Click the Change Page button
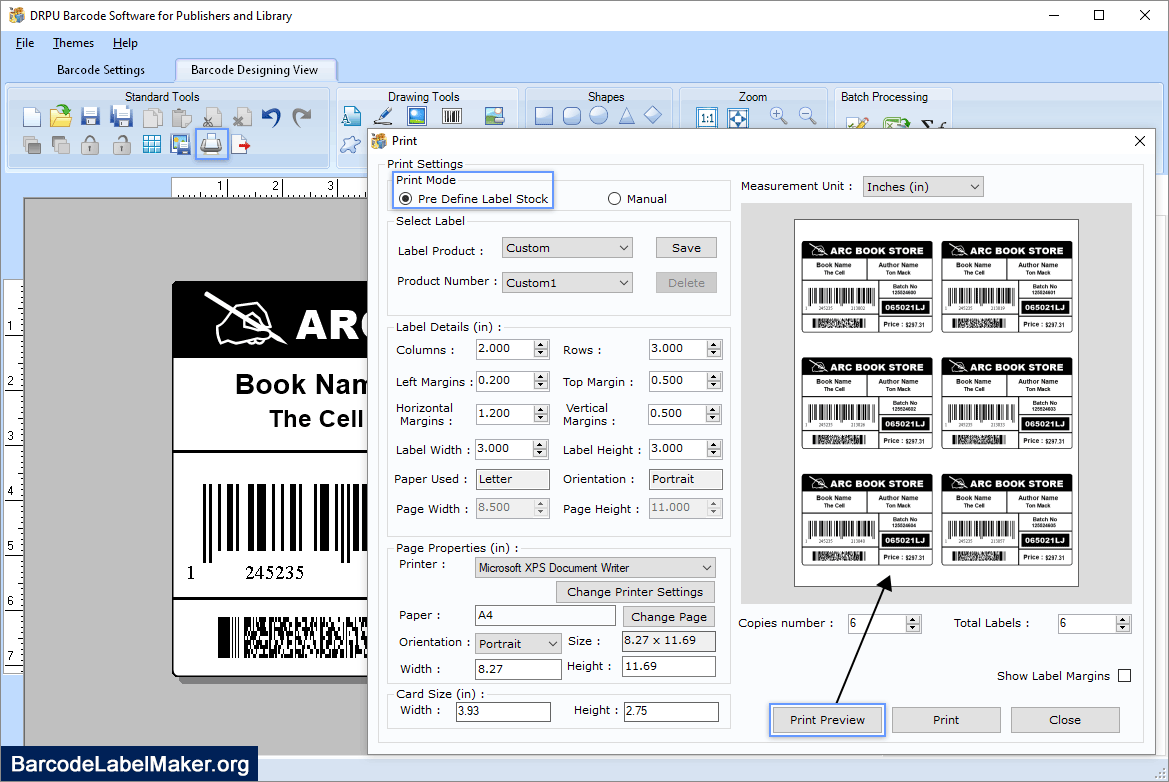Viewport: 1169px width, 782px height. (669, 617)
